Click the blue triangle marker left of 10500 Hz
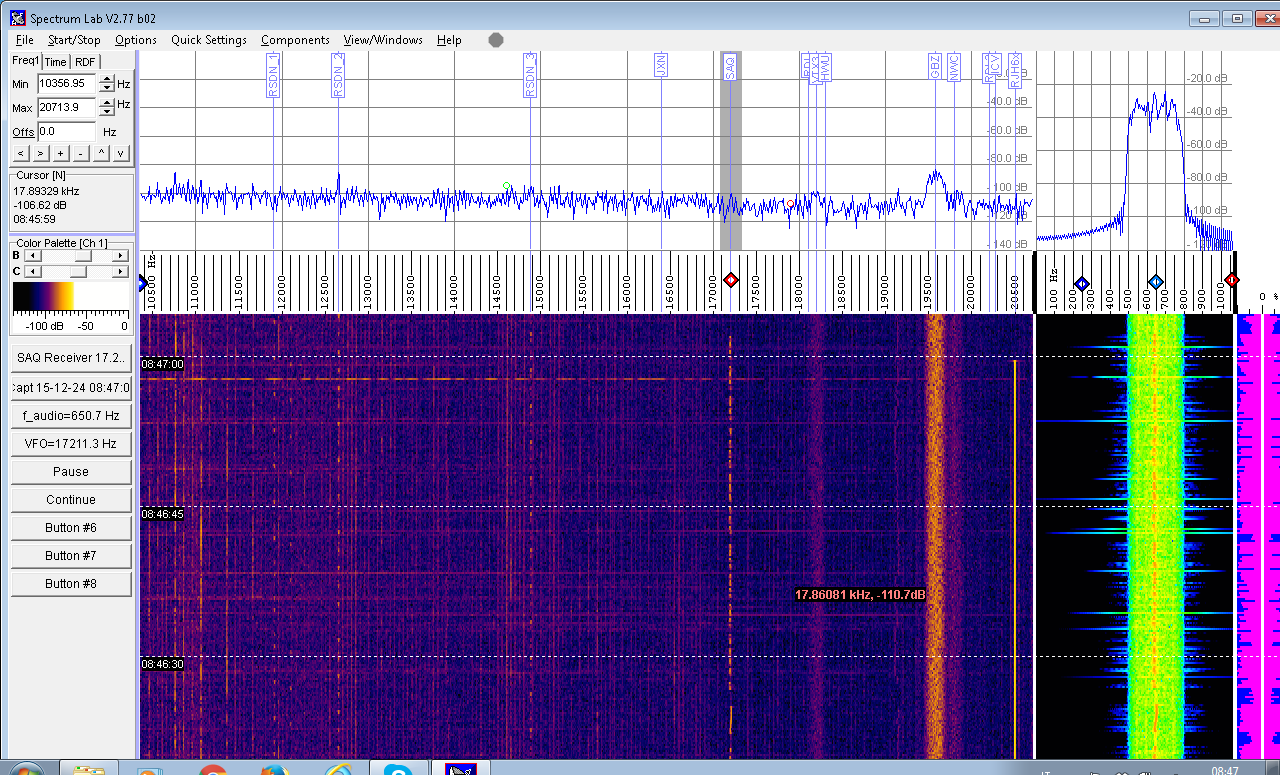The height and width of the screenshot is (775, 1280). tap(142, 284)
